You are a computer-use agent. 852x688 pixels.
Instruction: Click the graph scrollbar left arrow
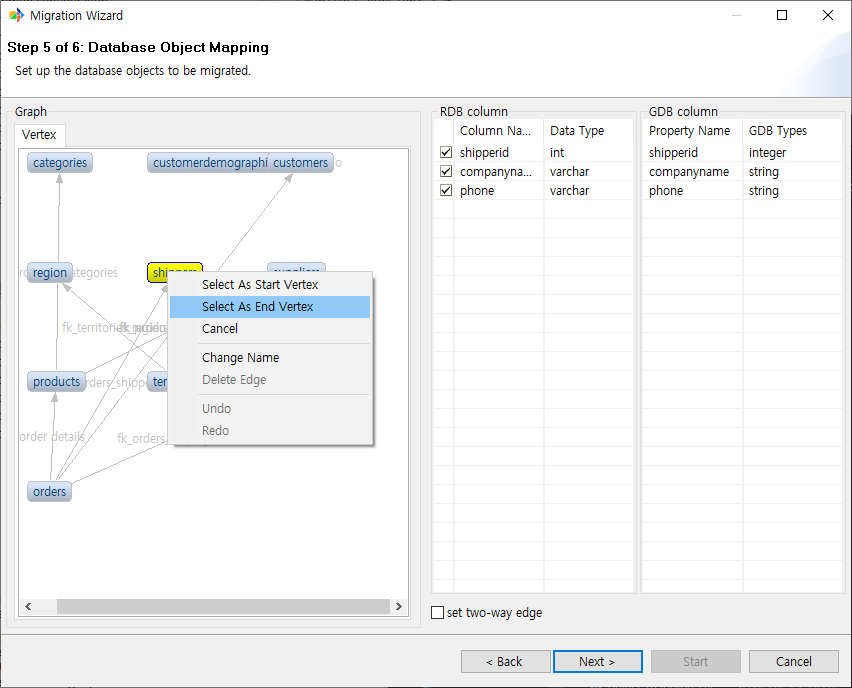(x=28, y=607)
